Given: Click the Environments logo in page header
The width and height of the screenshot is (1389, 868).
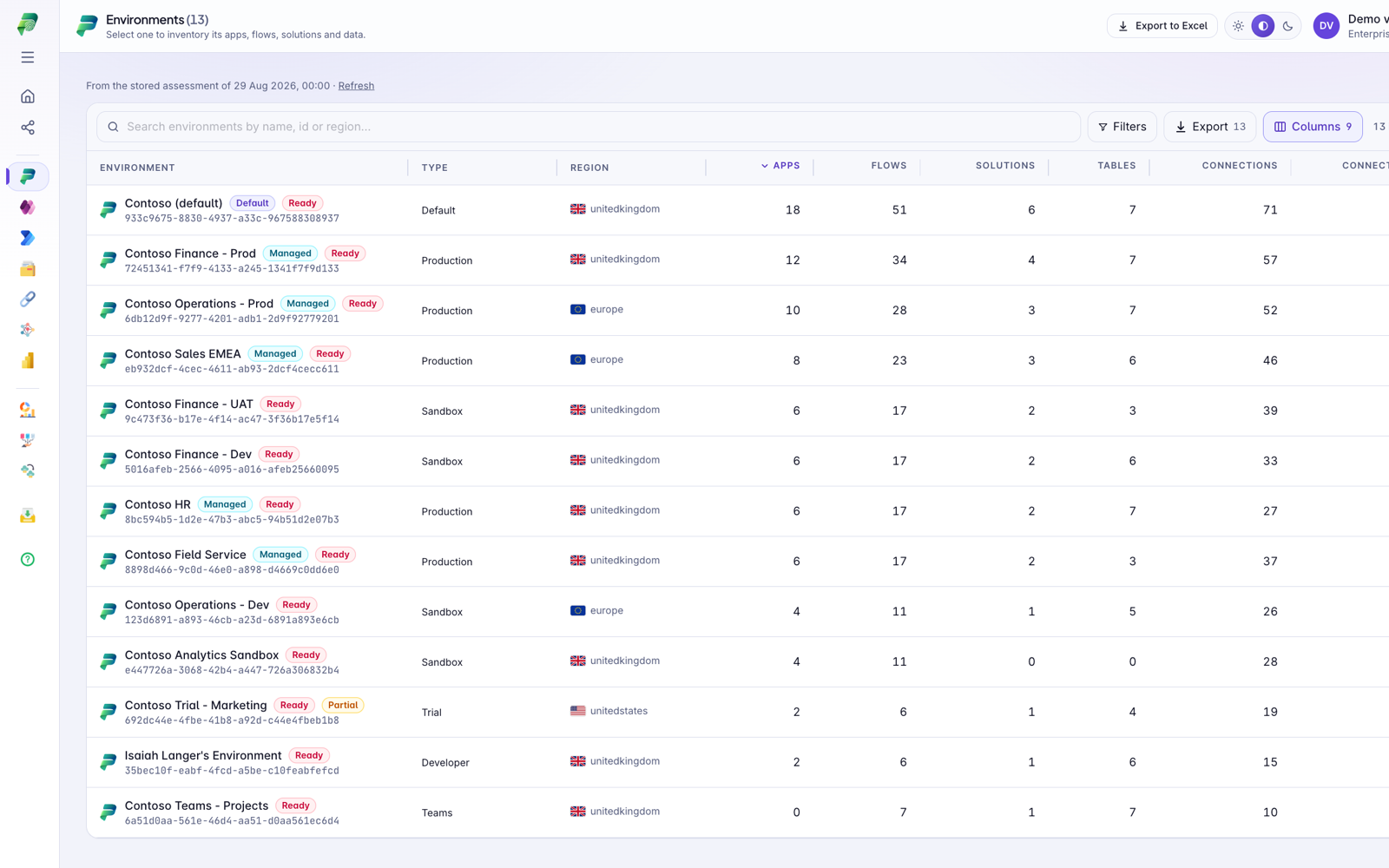Looking at the screenshot, I should click(87, 26).
